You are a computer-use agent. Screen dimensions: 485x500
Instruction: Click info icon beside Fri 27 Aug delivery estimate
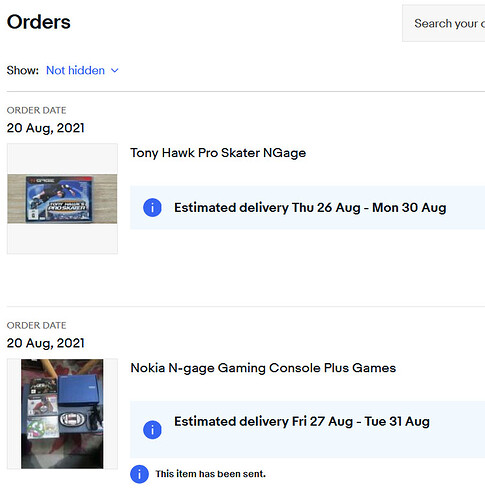click(x=152, y=430)
